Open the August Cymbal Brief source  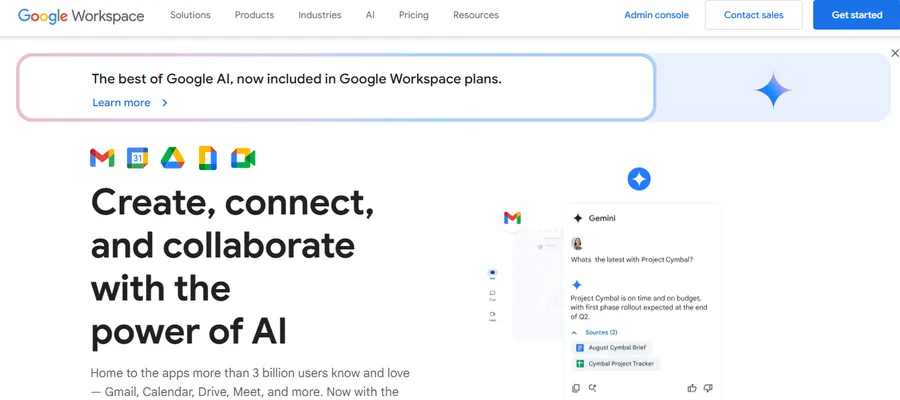click(612, 348)
